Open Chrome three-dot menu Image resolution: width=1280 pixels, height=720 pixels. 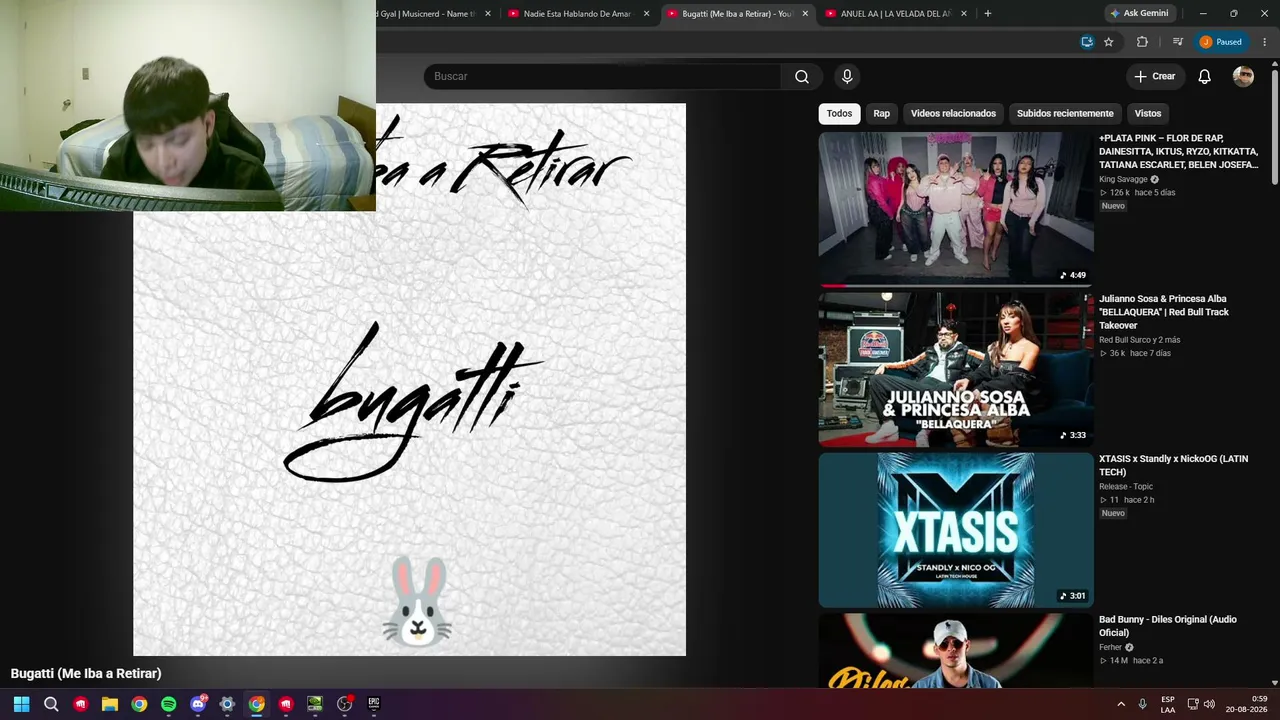1265,42
